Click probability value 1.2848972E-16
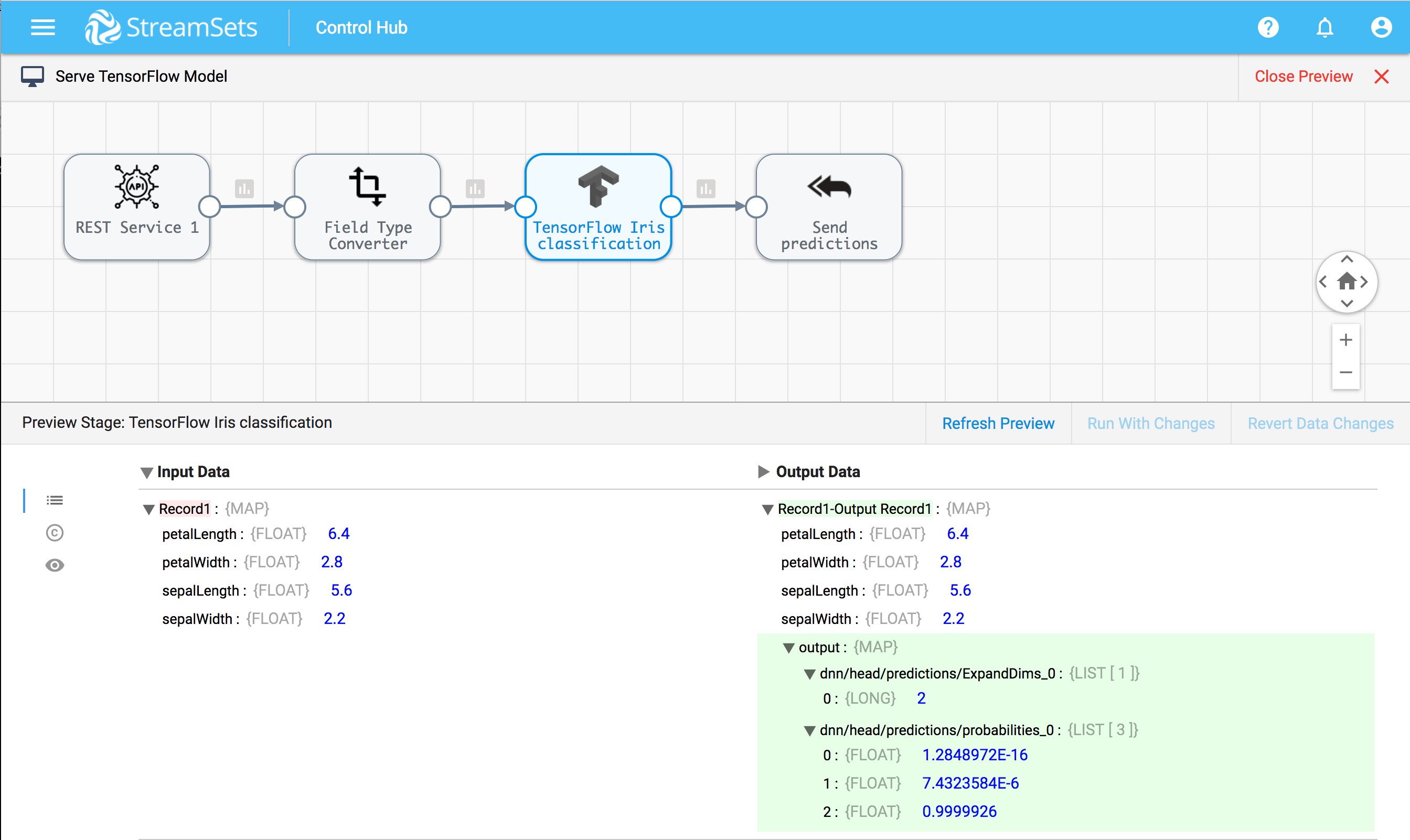This screenshot has width=1410, height=840. [x=975, y=755]
